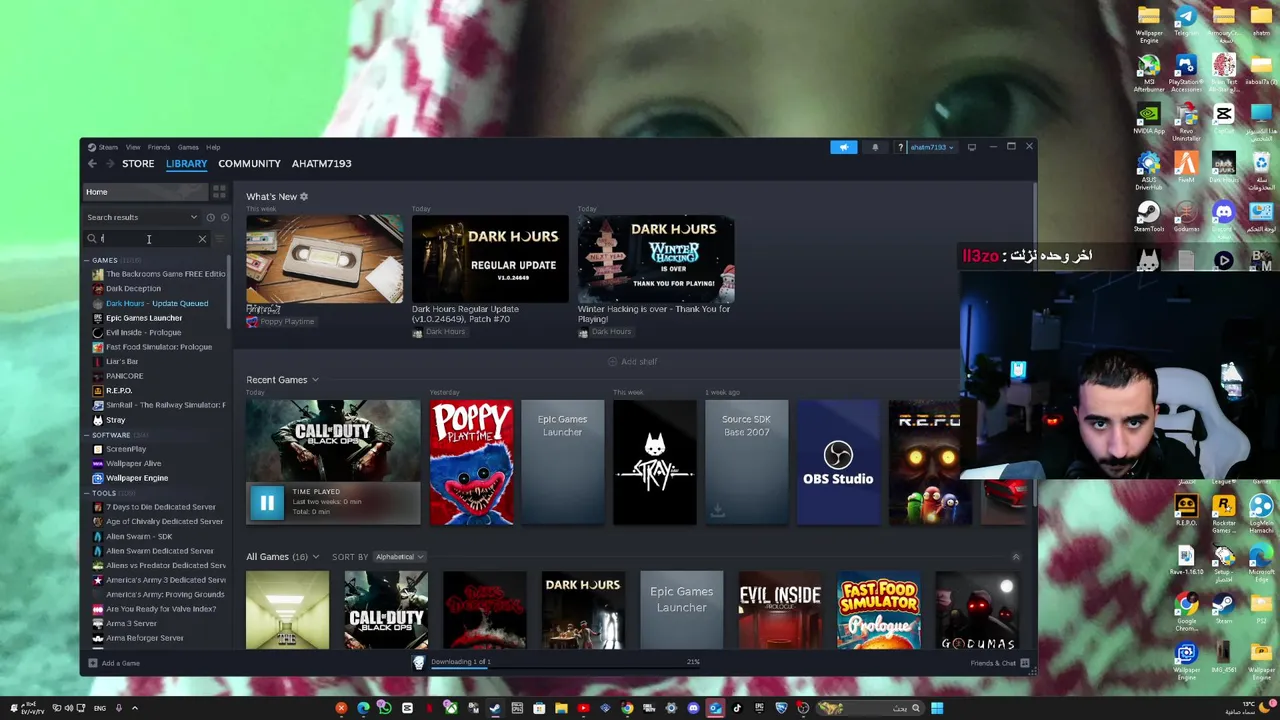Open File Explorer from the taskbar

[561, 708]
